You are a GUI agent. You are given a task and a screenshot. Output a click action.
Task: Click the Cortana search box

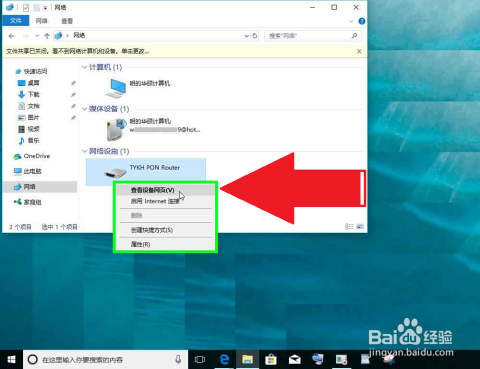[x=105, y=360]
